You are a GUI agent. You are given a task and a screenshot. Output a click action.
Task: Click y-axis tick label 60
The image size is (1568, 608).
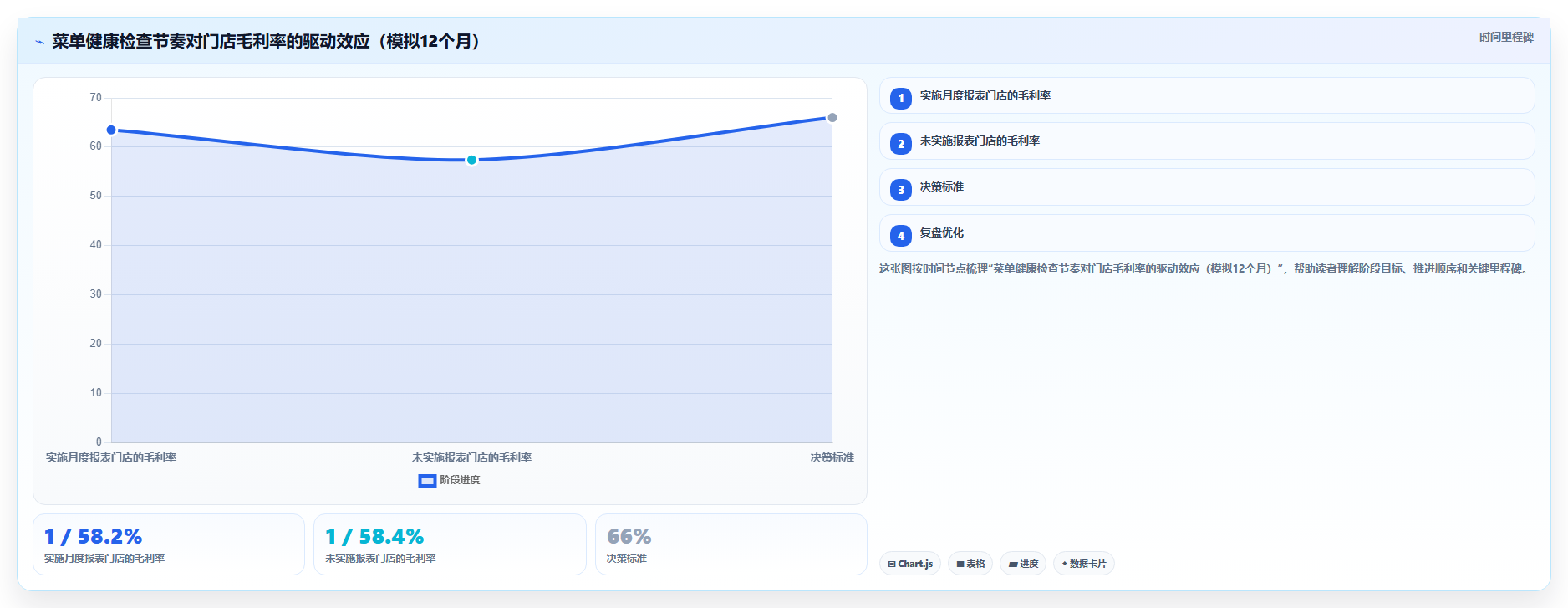[x=96, y=146]
